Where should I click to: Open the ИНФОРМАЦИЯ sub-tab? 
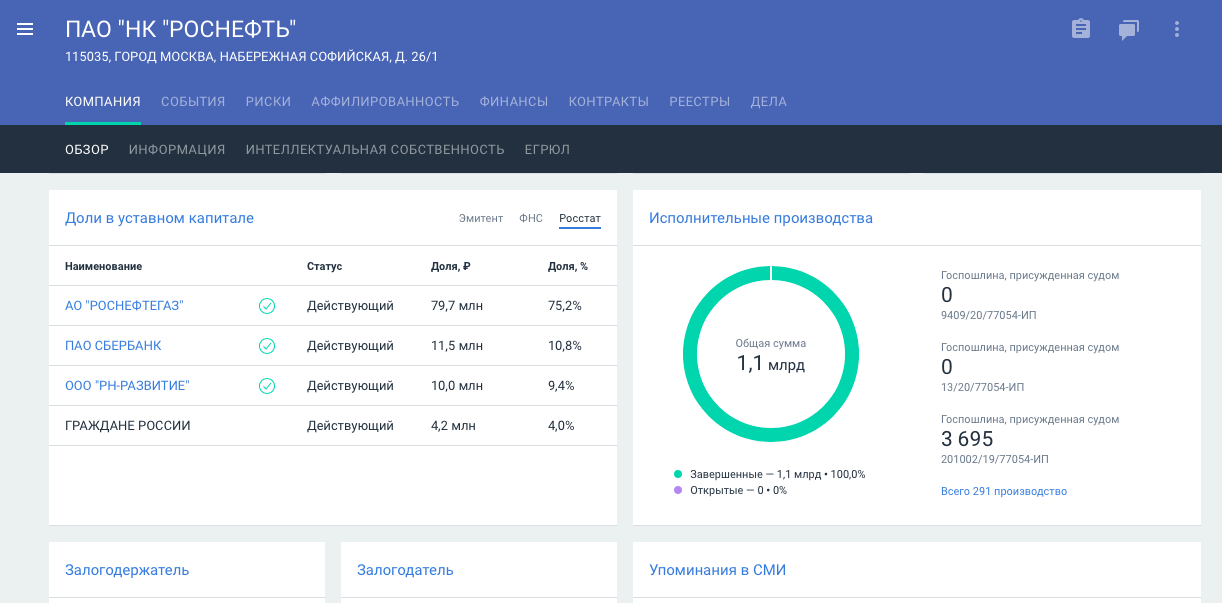click(x=177, y=149)
